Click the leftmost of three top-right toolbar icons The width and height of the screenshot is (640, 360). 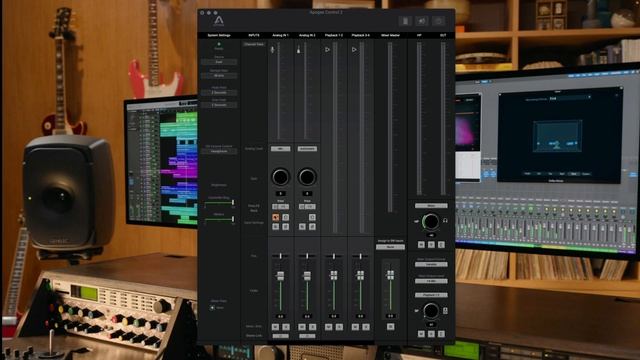click(405, 21)
